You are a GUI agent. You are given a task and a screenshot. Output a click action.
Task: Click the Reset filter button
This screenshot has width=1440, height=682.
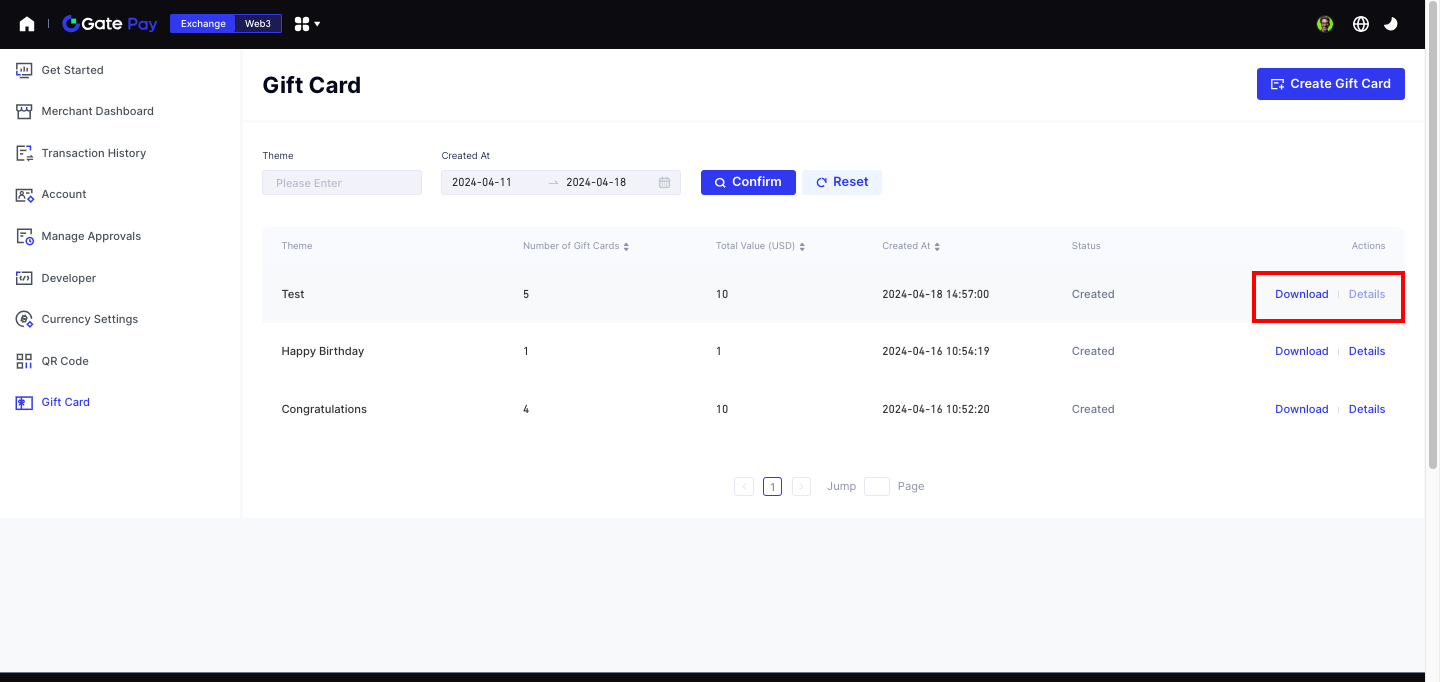[841, 182]
